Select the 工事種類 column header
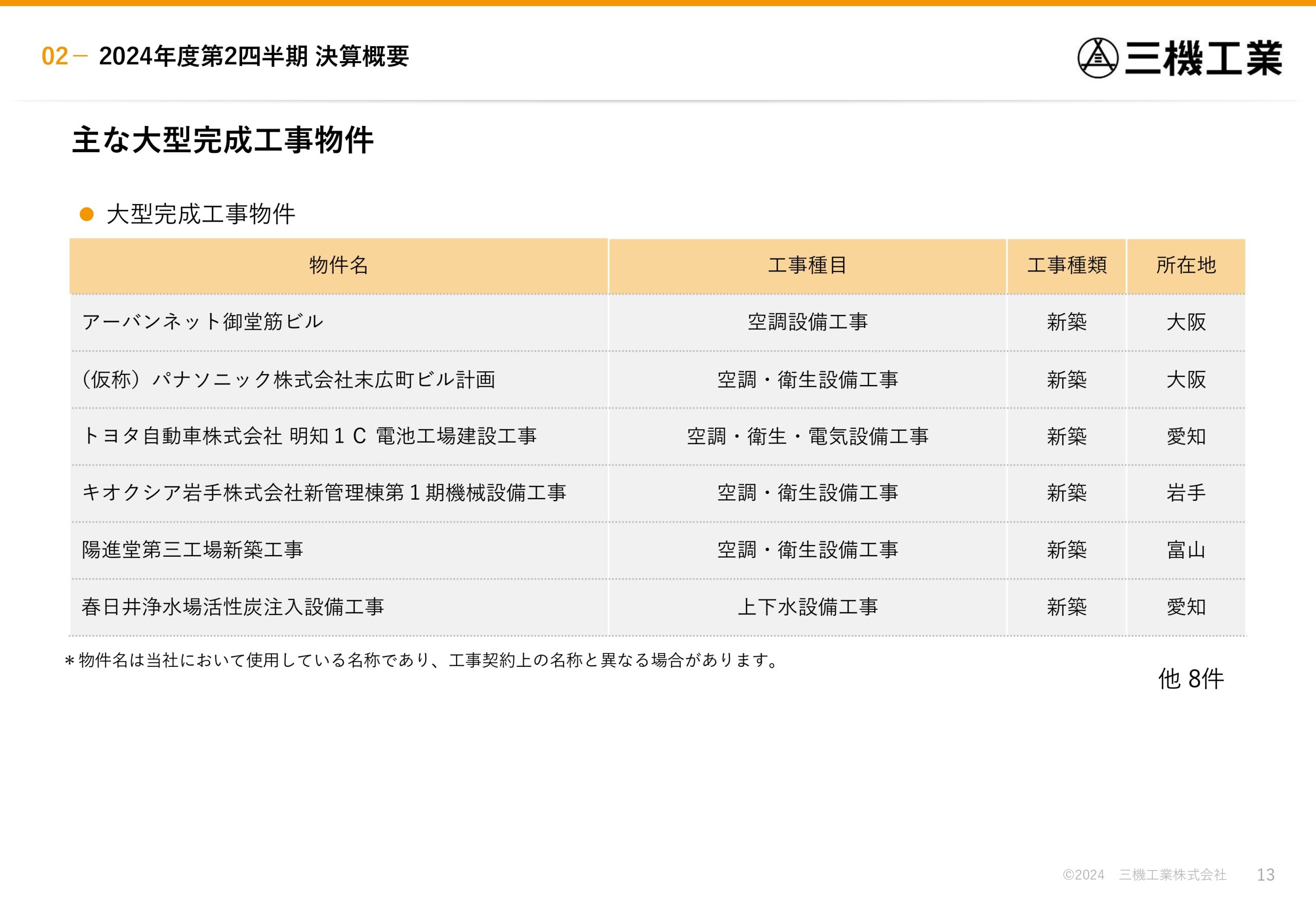1316x911 pixels. (x=1066, y=265)
